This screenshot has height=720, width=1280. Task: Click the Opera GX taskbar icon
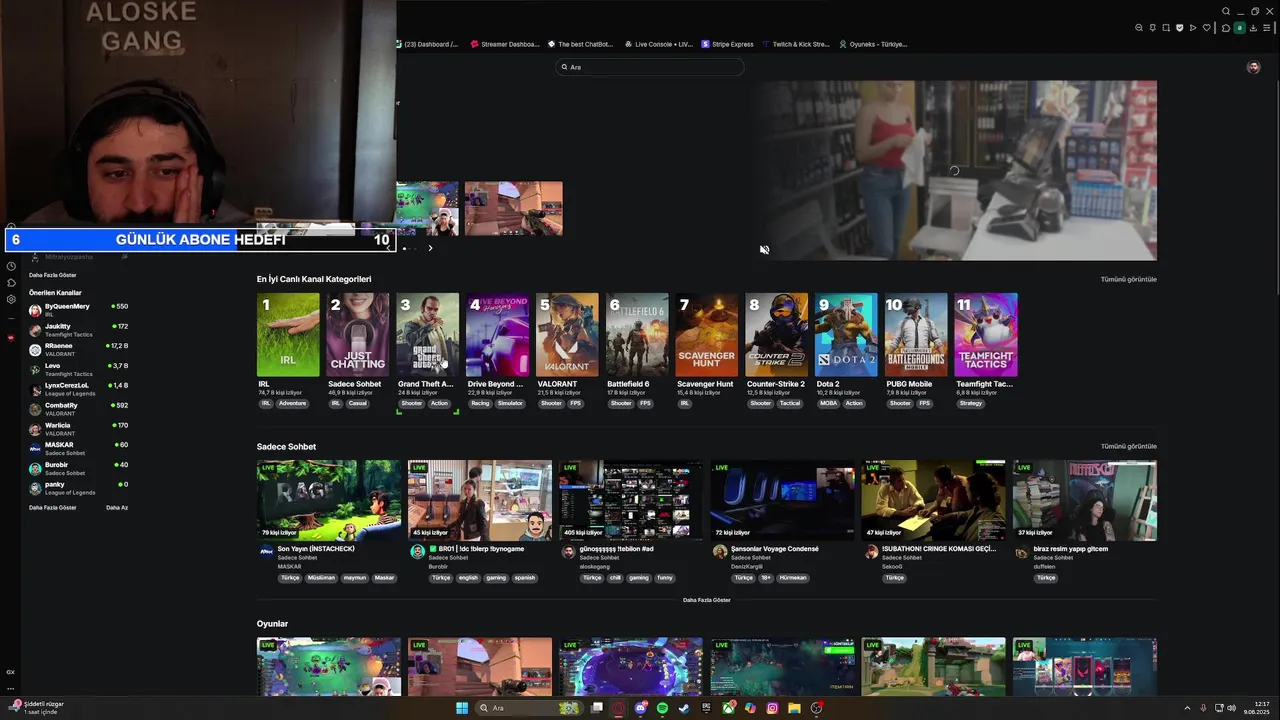pyautogui.click(x=618, y=708)
